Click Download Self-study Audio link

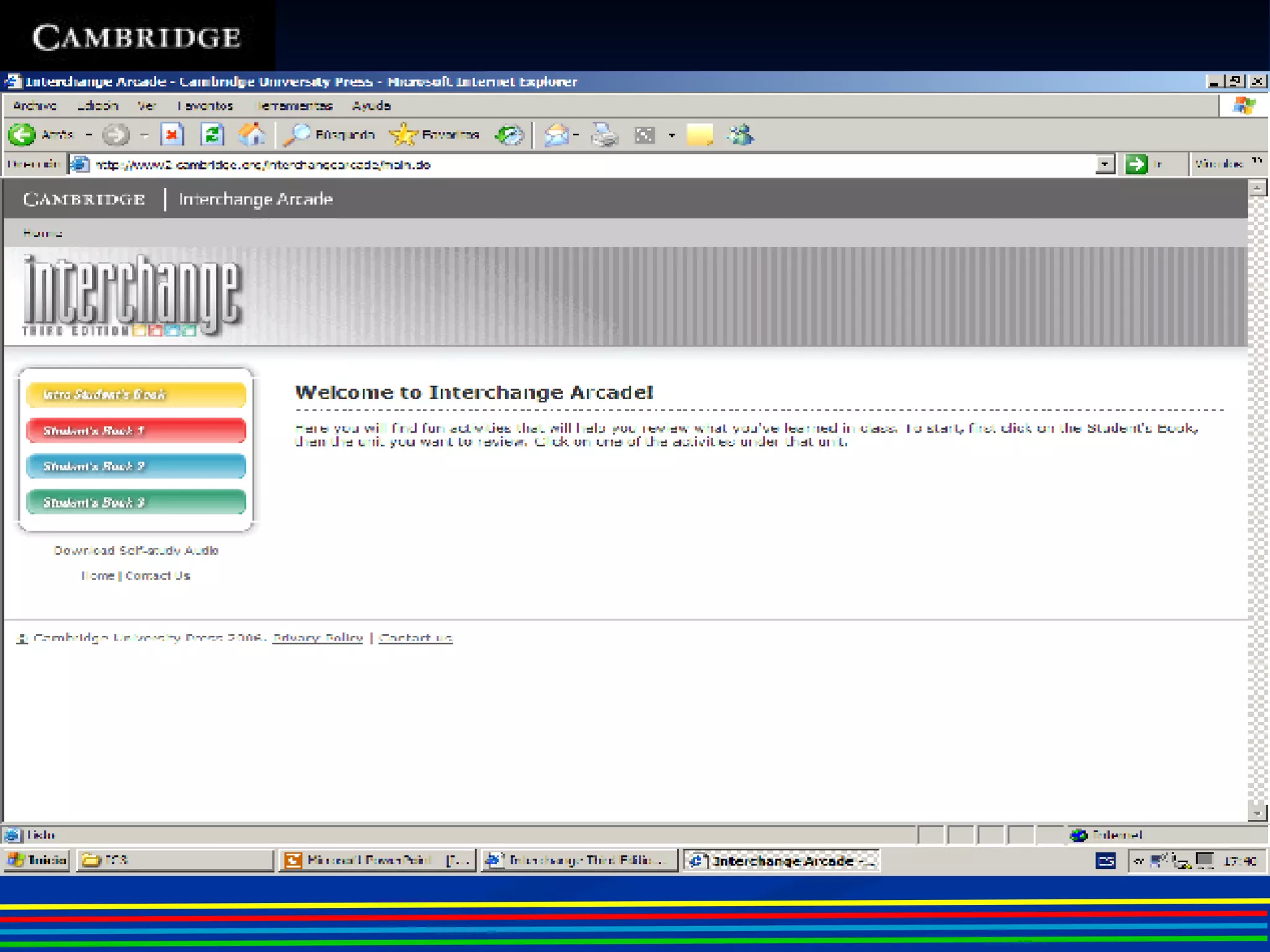(x=136, y=550)
